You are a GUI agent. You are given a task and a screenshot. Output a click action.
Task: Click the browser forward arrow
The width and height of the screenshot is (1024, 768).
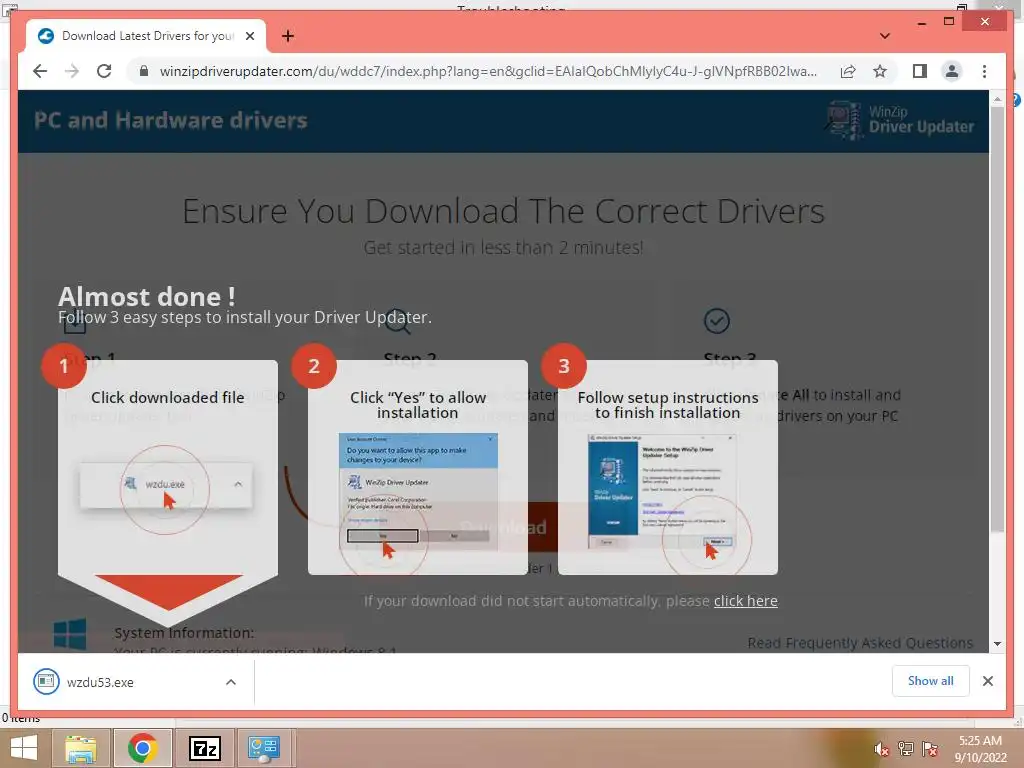[x=72, y=71]
